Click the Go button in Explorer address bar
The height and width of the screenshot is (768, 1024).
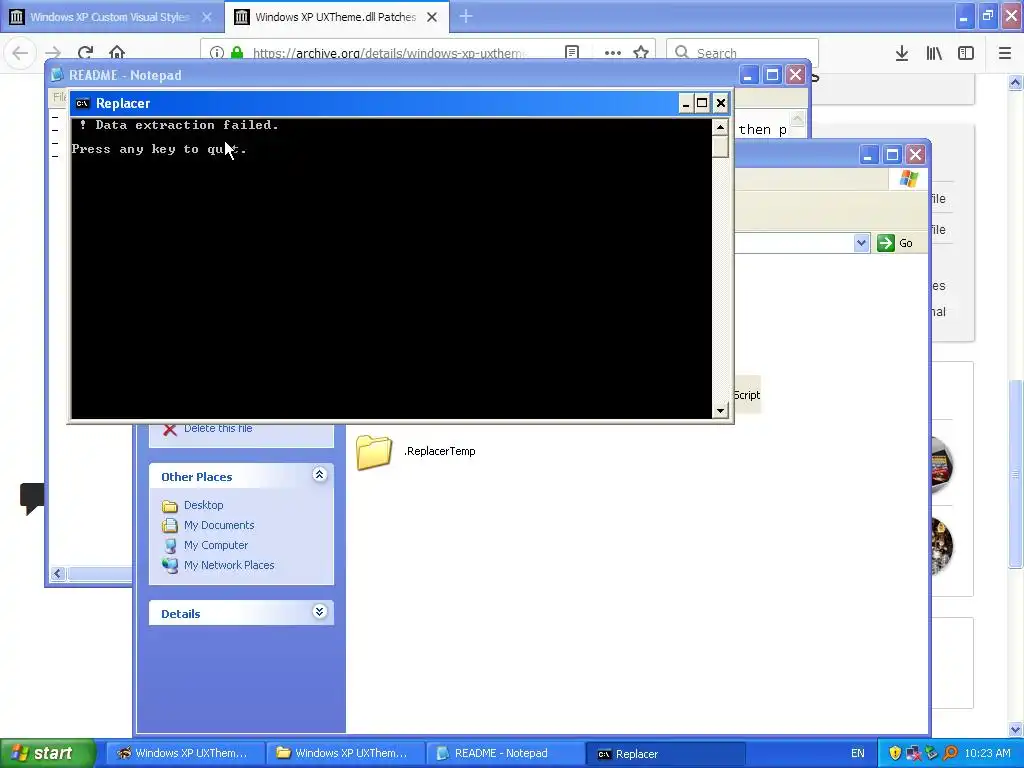coord(895,243)
